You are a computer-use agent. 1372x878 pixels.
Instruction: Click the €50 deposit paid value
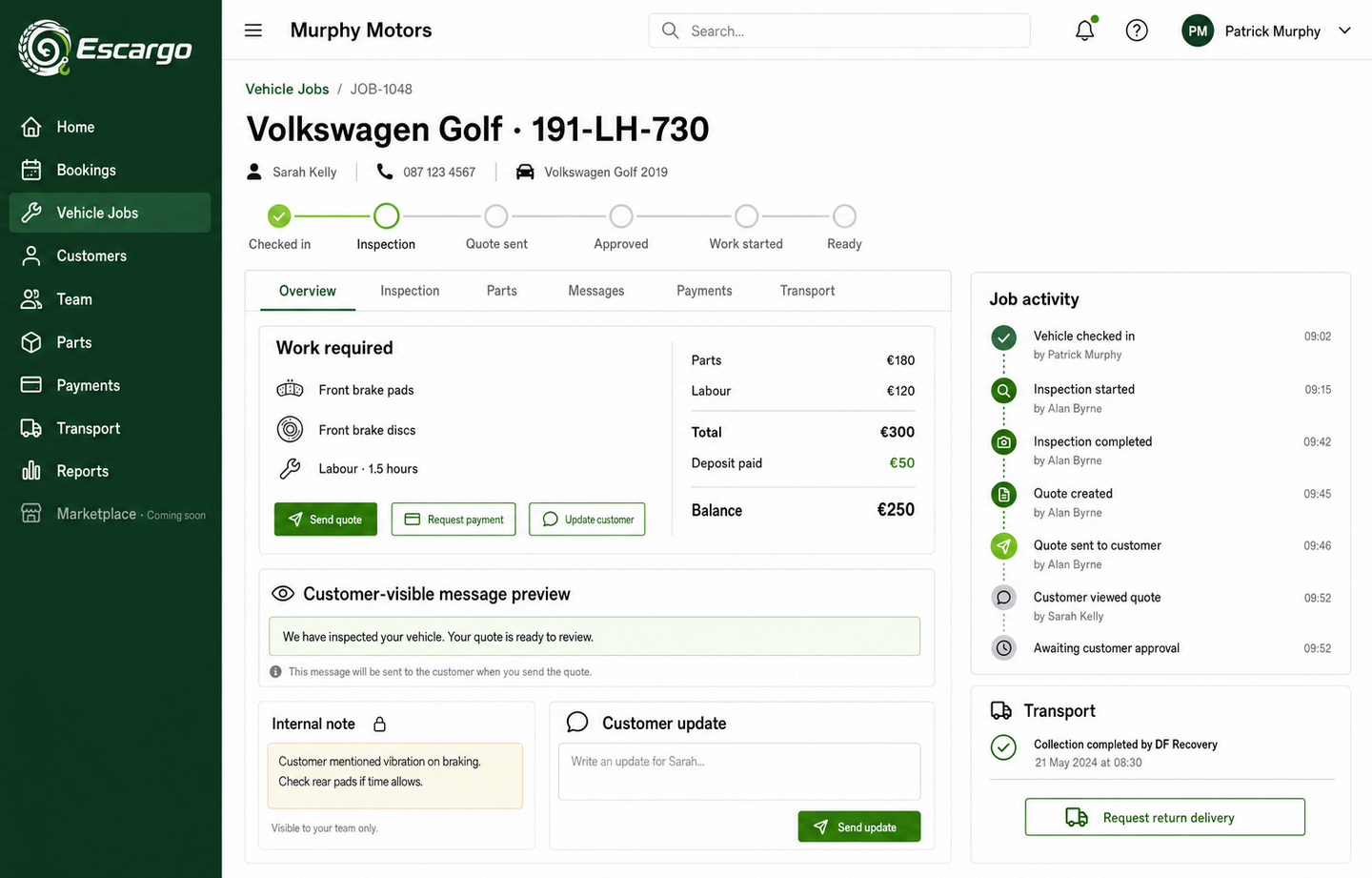(901, 463)
